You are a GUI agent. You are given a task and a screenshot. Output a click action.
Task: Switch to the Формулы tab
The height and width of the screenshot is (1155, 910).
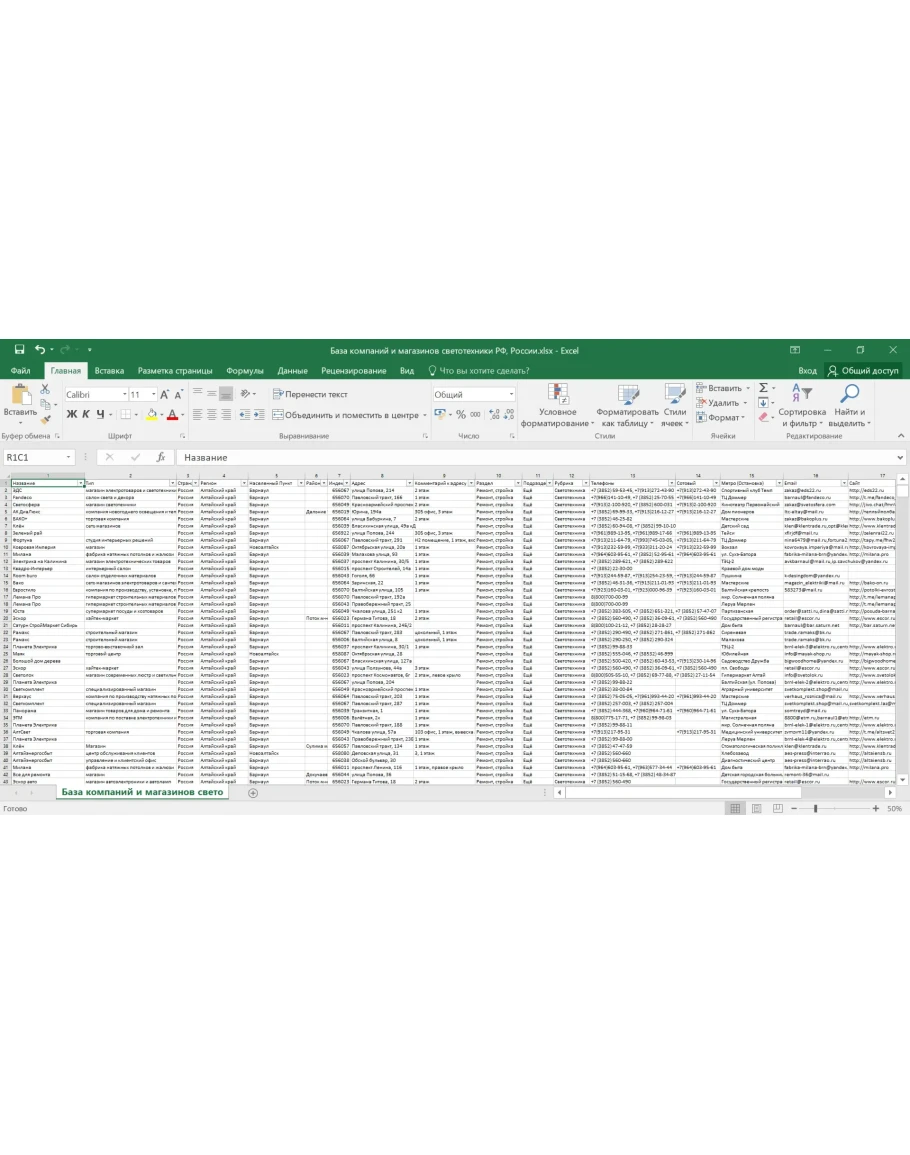(245, 371)
